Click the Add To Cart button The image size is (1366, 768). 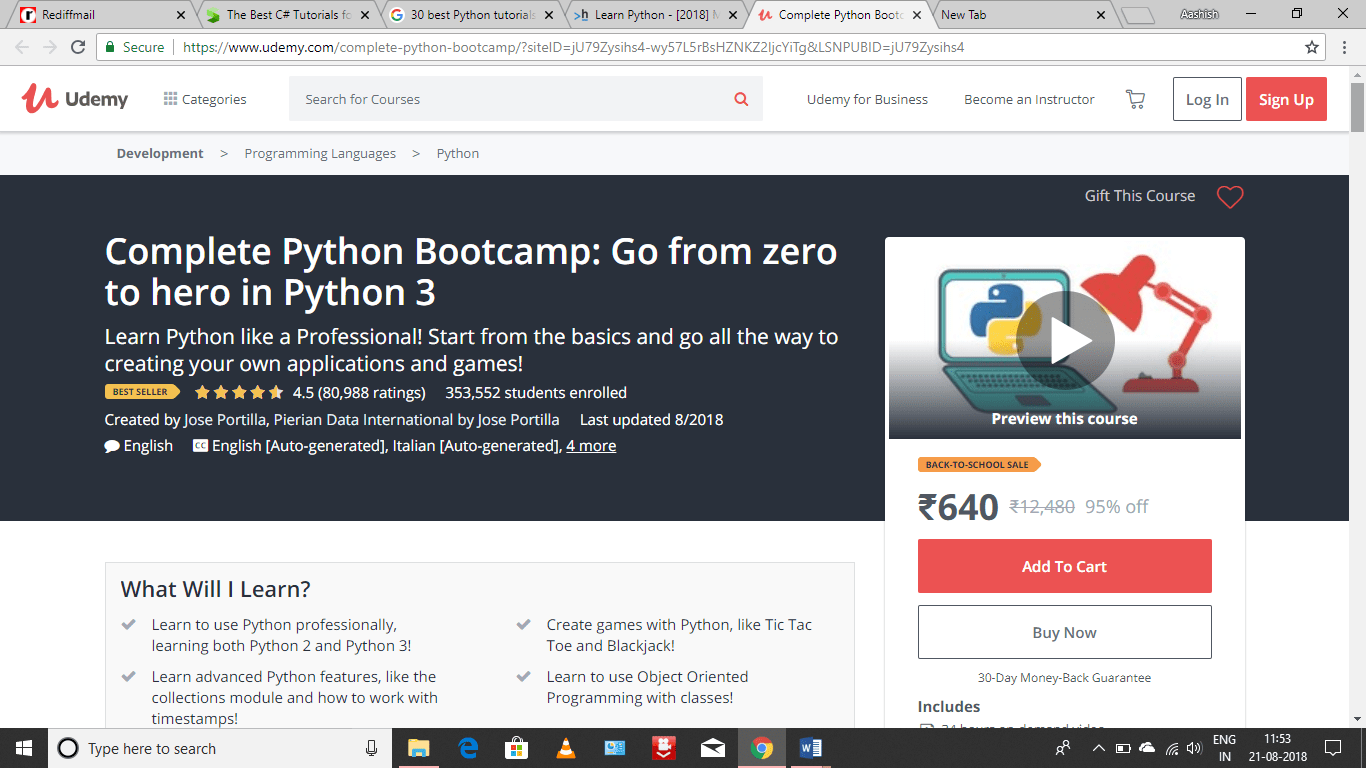1065,566
